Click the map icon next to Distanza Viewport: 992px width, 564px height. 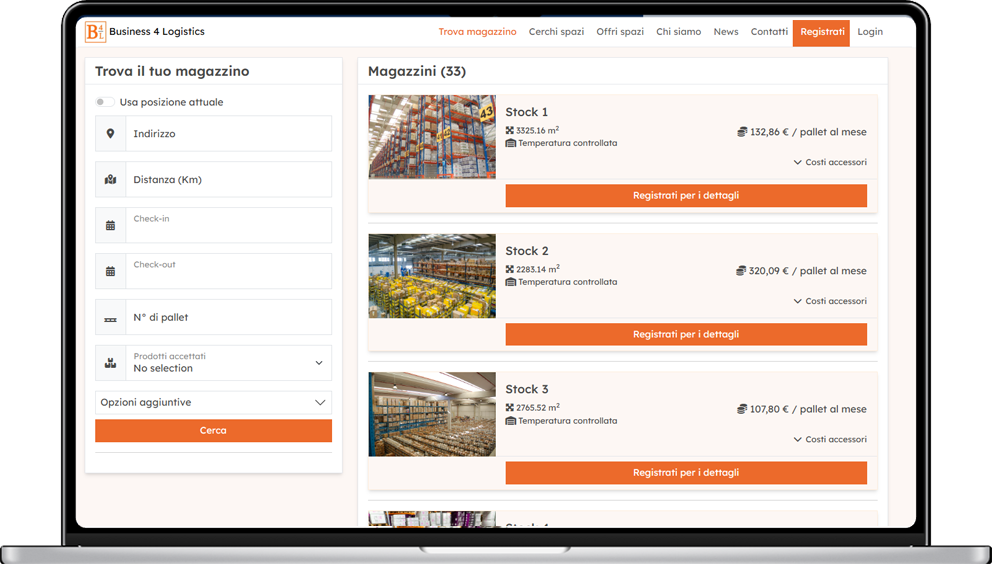(110, 180)
